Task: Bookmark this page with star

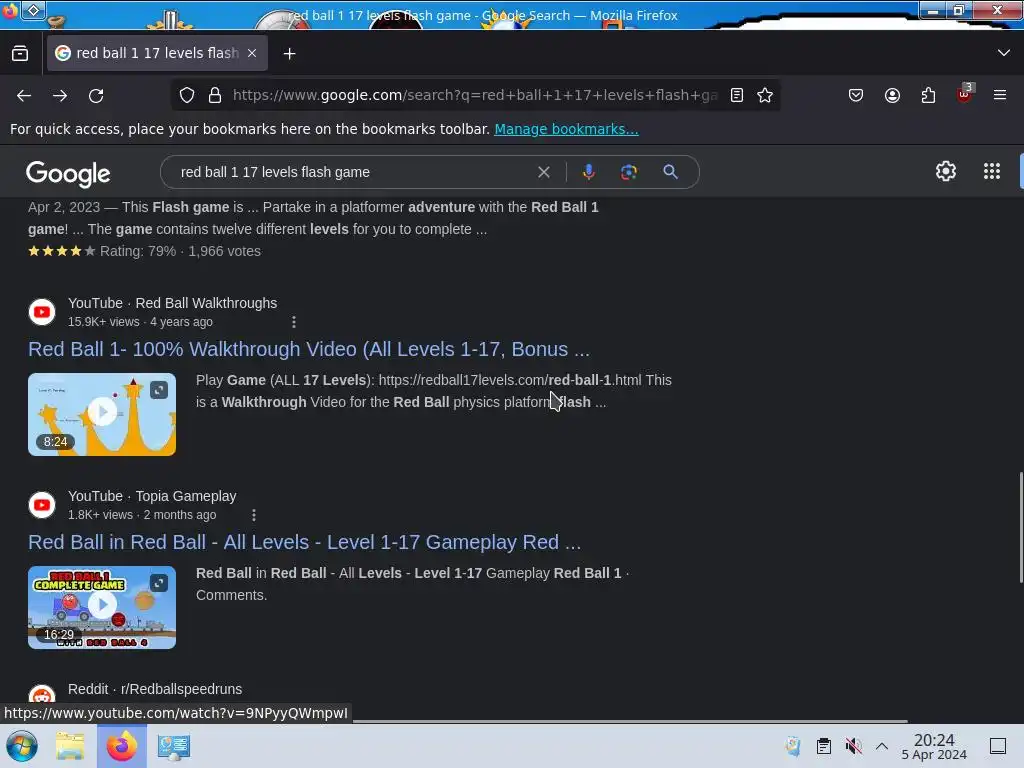Action: [765, 95]
